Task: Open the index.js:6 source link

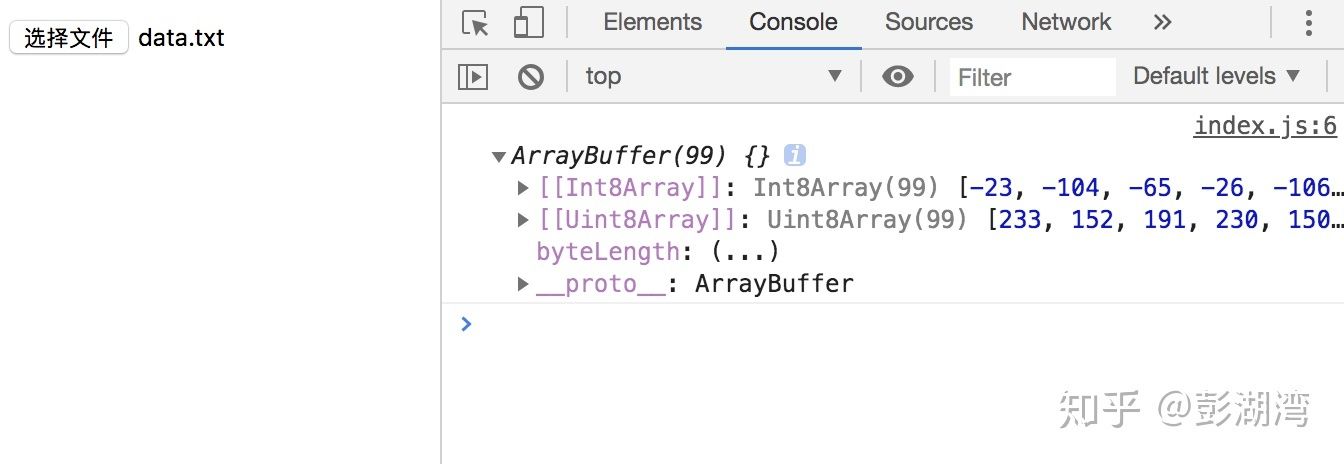Action: 1265,126
